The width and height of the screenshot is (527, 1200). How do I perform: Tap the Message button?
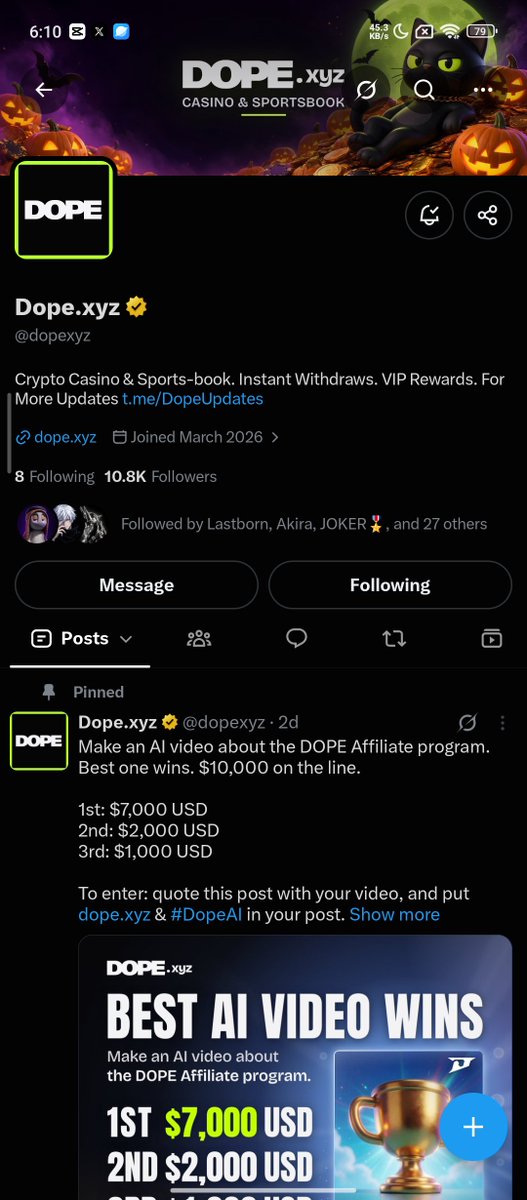(x=136, y=585)
